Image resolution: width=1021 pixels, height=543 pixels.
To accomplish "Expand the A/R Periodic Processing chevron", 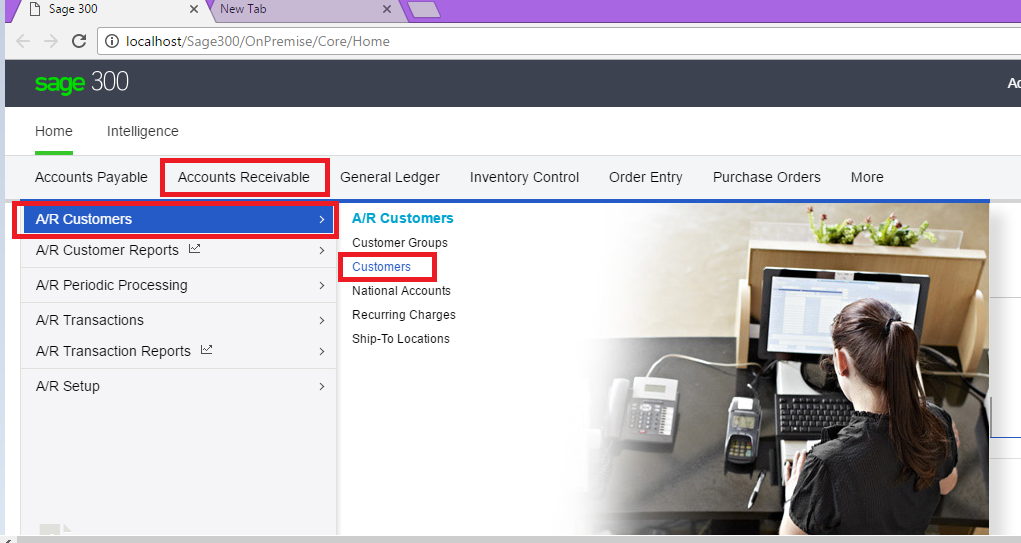I will coord(322,285).
